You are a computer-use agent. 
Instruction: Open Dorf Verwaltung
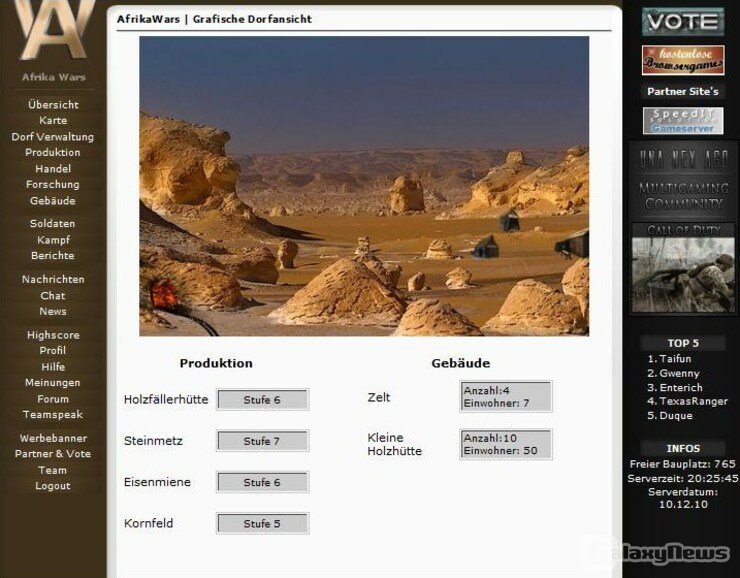[52, 137]
